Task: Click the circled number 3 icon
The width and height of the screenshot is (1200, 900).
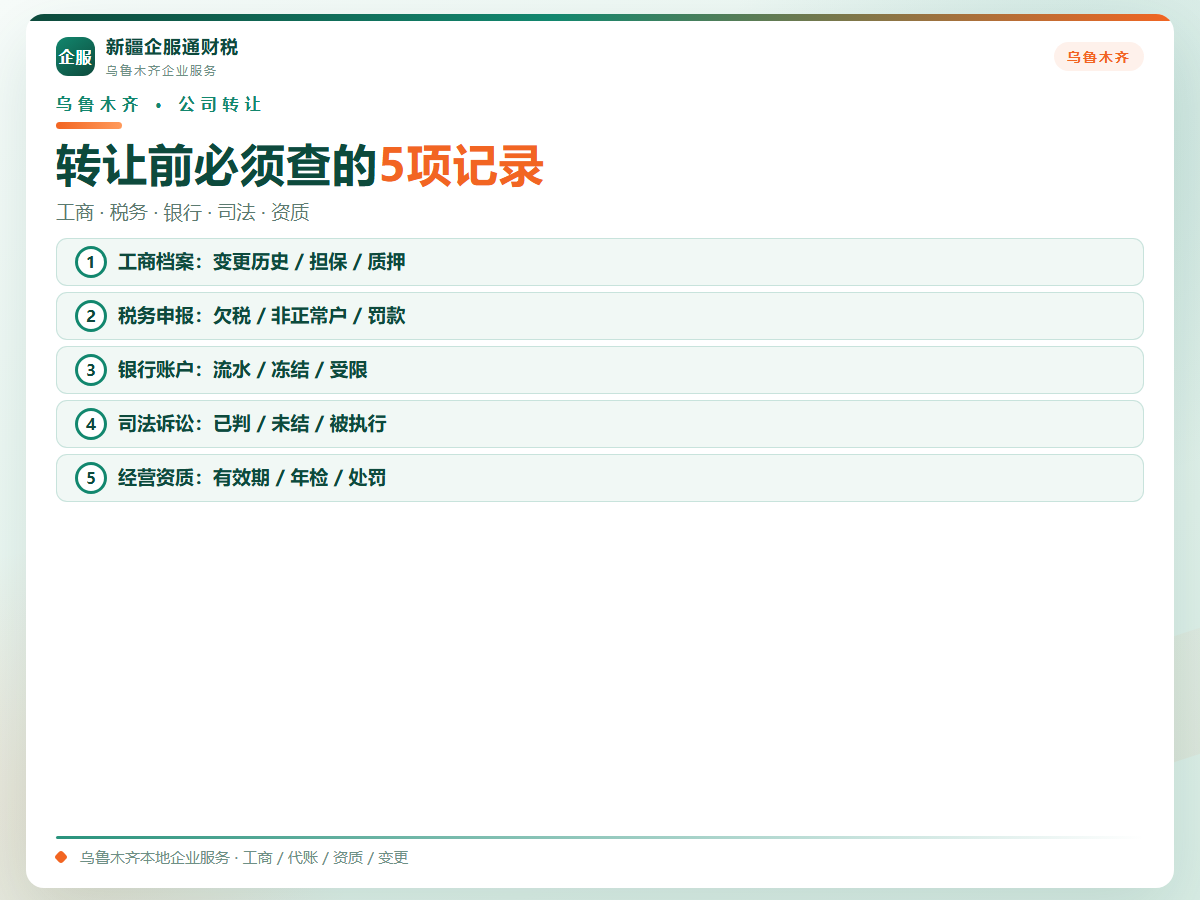Action: coord(91,370)
